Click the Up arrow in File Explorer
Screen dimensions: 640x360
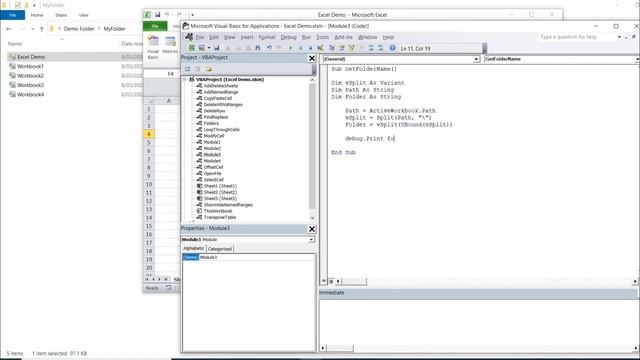[42, 29]
